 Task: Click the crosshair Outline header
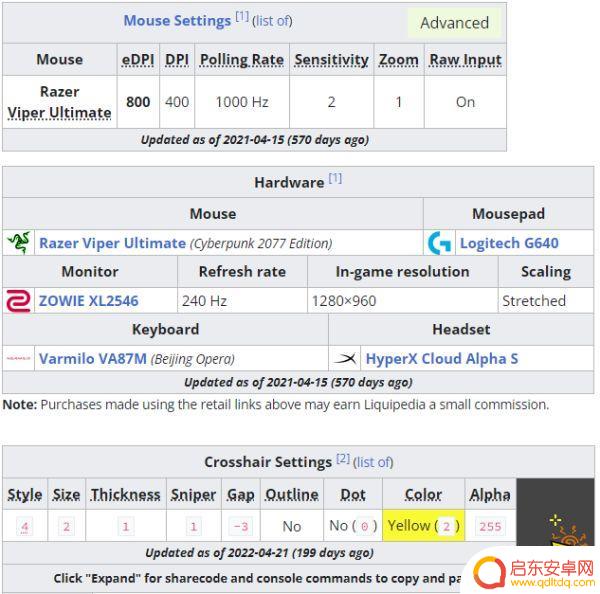(x=292, y=495)
